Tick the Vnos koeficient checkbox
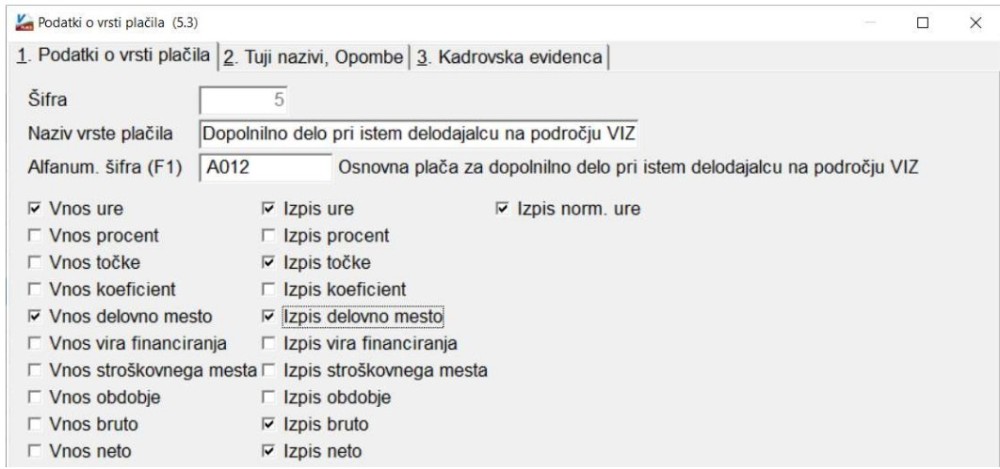The image size is (1000, 469). [x=35, y=290]
